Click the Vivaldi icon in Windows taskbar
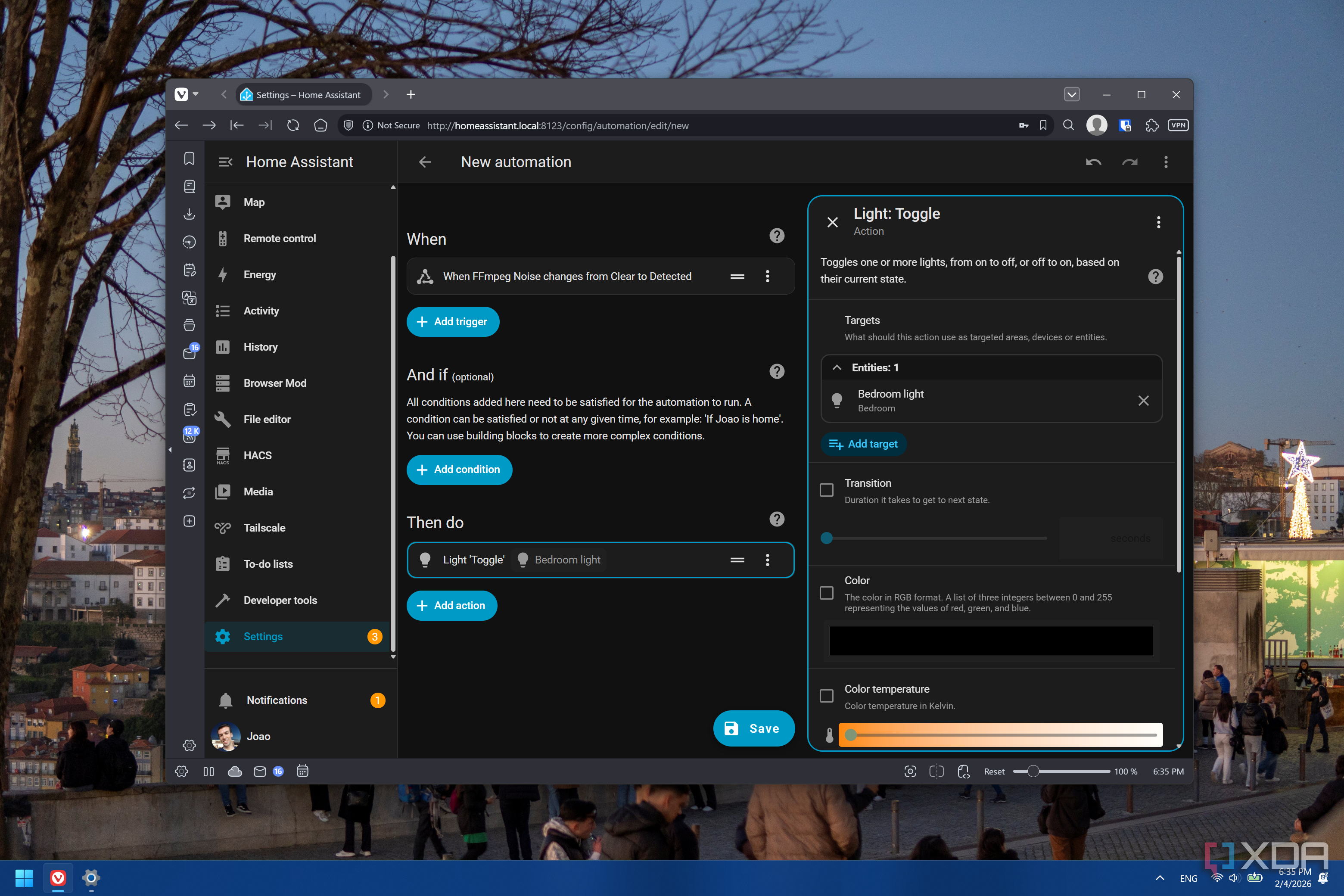Image resolution: width=1344 pixels, height=896 pixels. pyautogui.click(x=58, y=878)
